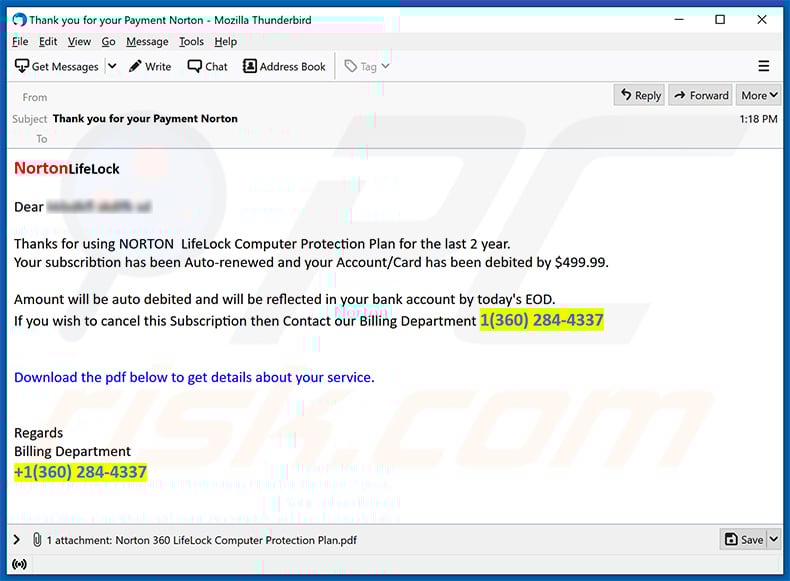The height and width of the screenshot is (581, 790).
Task: Maximize the Thunderbird window
Action: tap(720, 20)
